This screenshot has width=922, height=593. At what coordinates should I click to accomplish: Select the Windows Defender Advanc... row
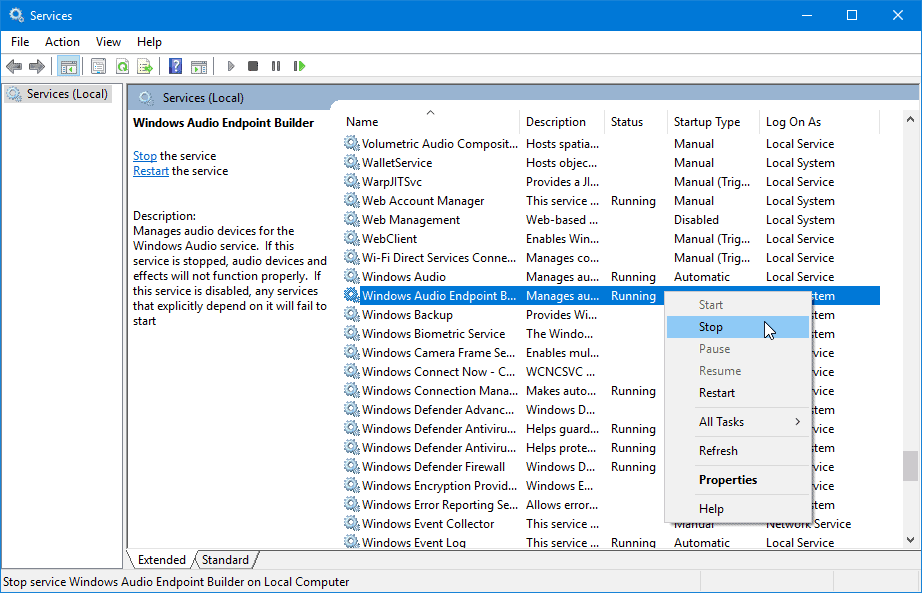coord(504,410)
